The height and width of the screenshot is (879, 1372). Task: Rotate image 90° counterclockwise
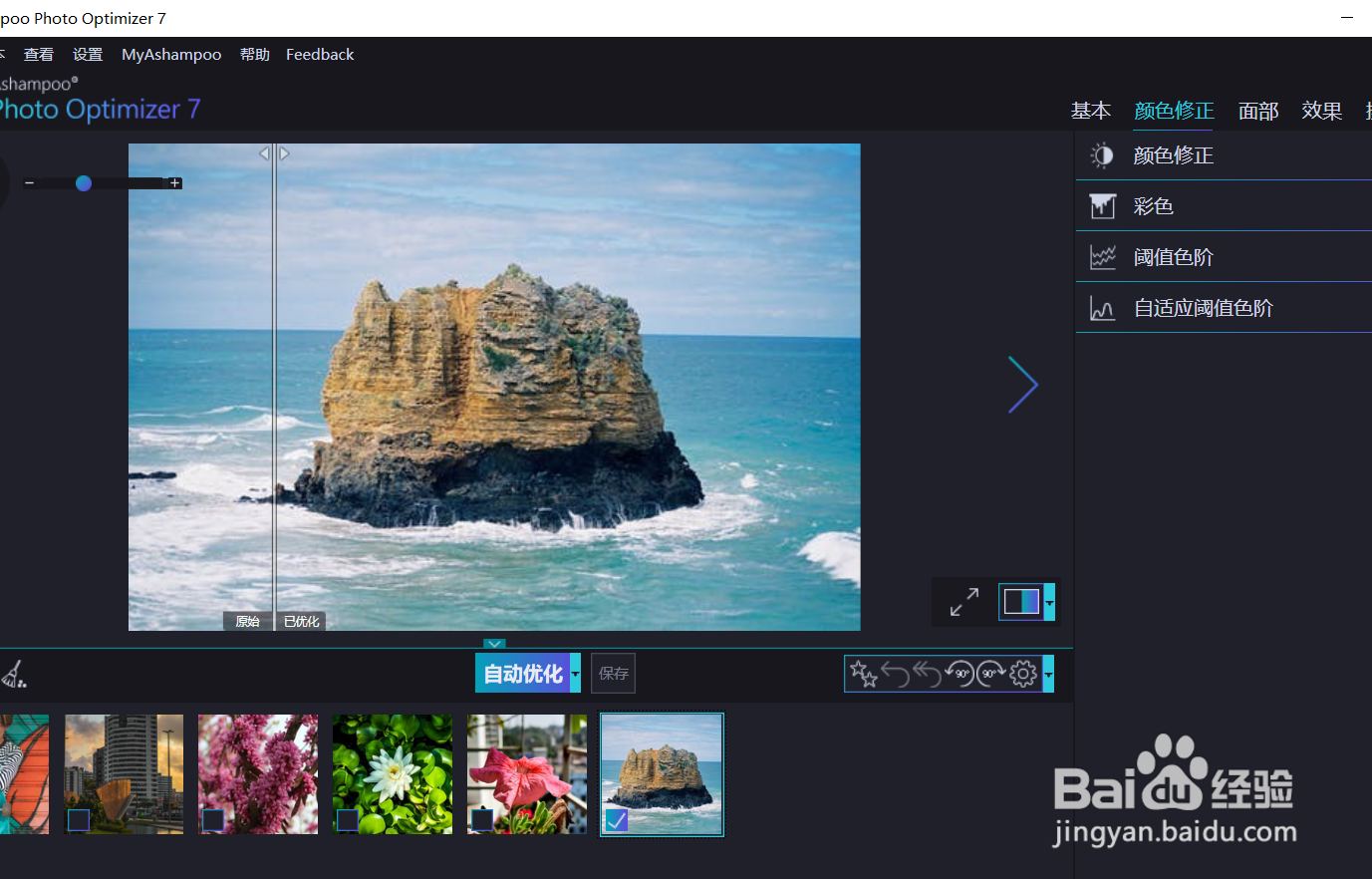pyautogui.click(x=960, y=675)
